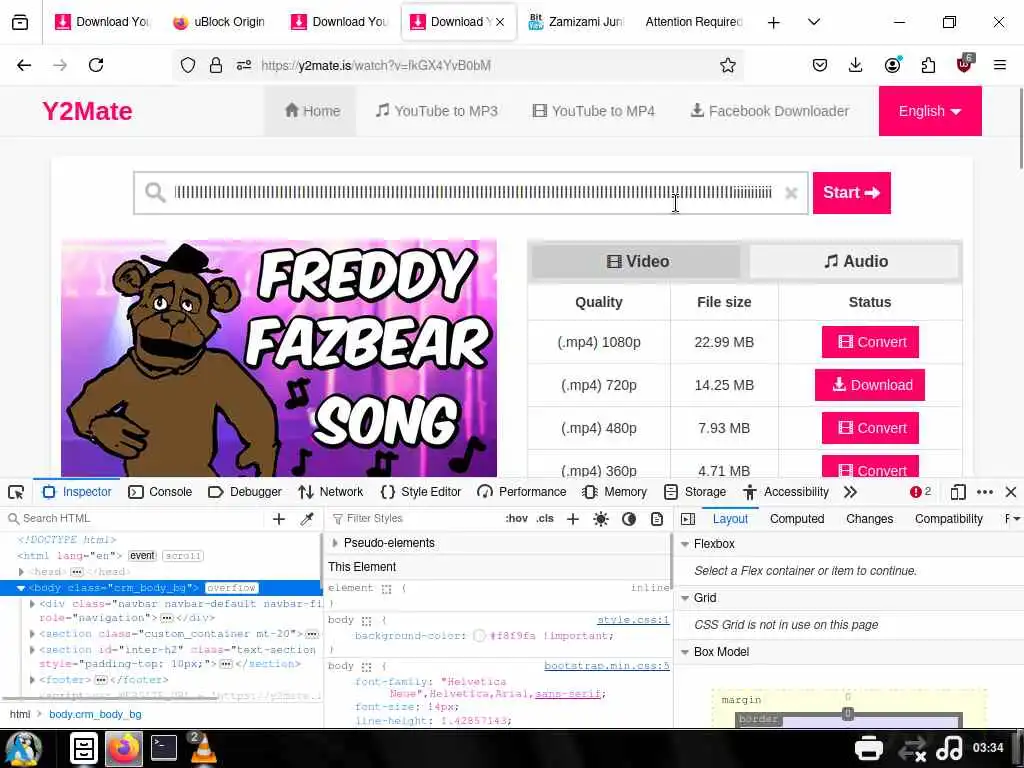Screen dimensions: 1024x768
Task: Open the Freddy Fazbear Song thumbnail
Action: pyautogui.click(x=279, y=358)
